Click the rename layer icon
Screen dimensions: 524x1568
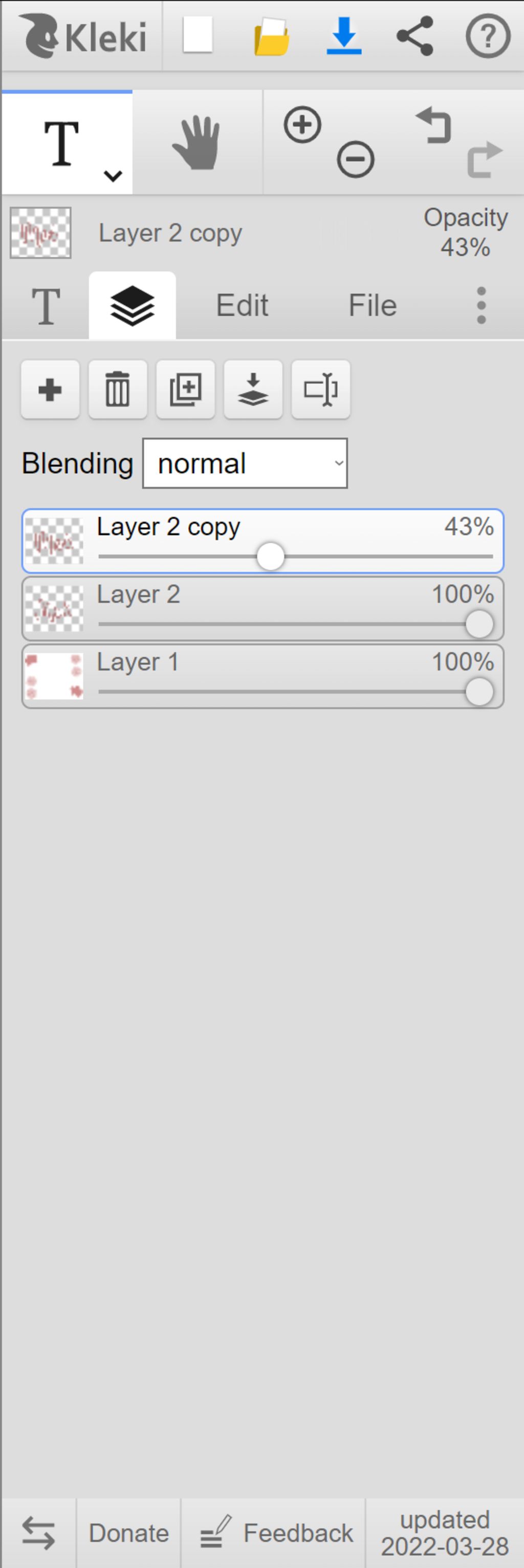pyautogui.click(x=320, y=390)
